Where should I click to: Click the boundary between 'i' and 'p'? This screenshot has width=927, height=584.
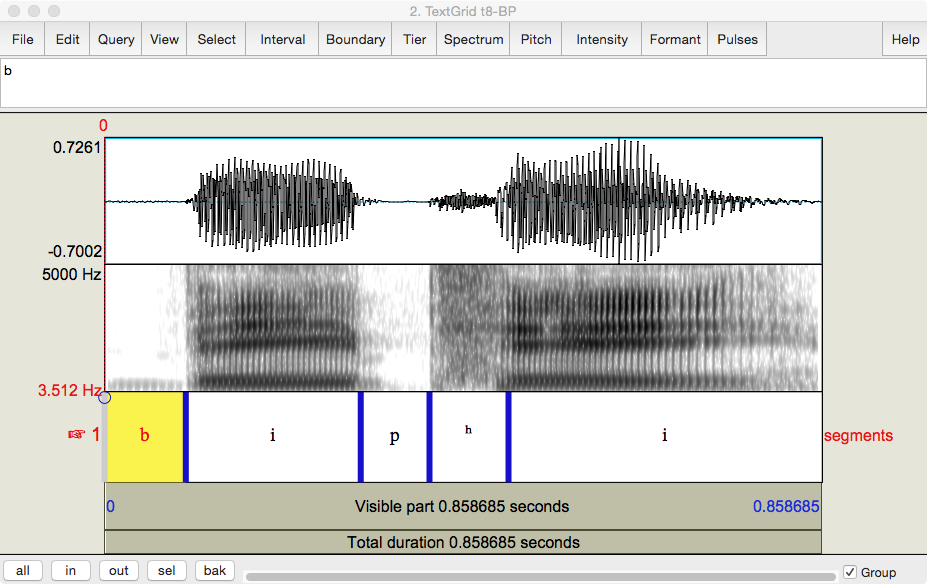coord(361,437)
